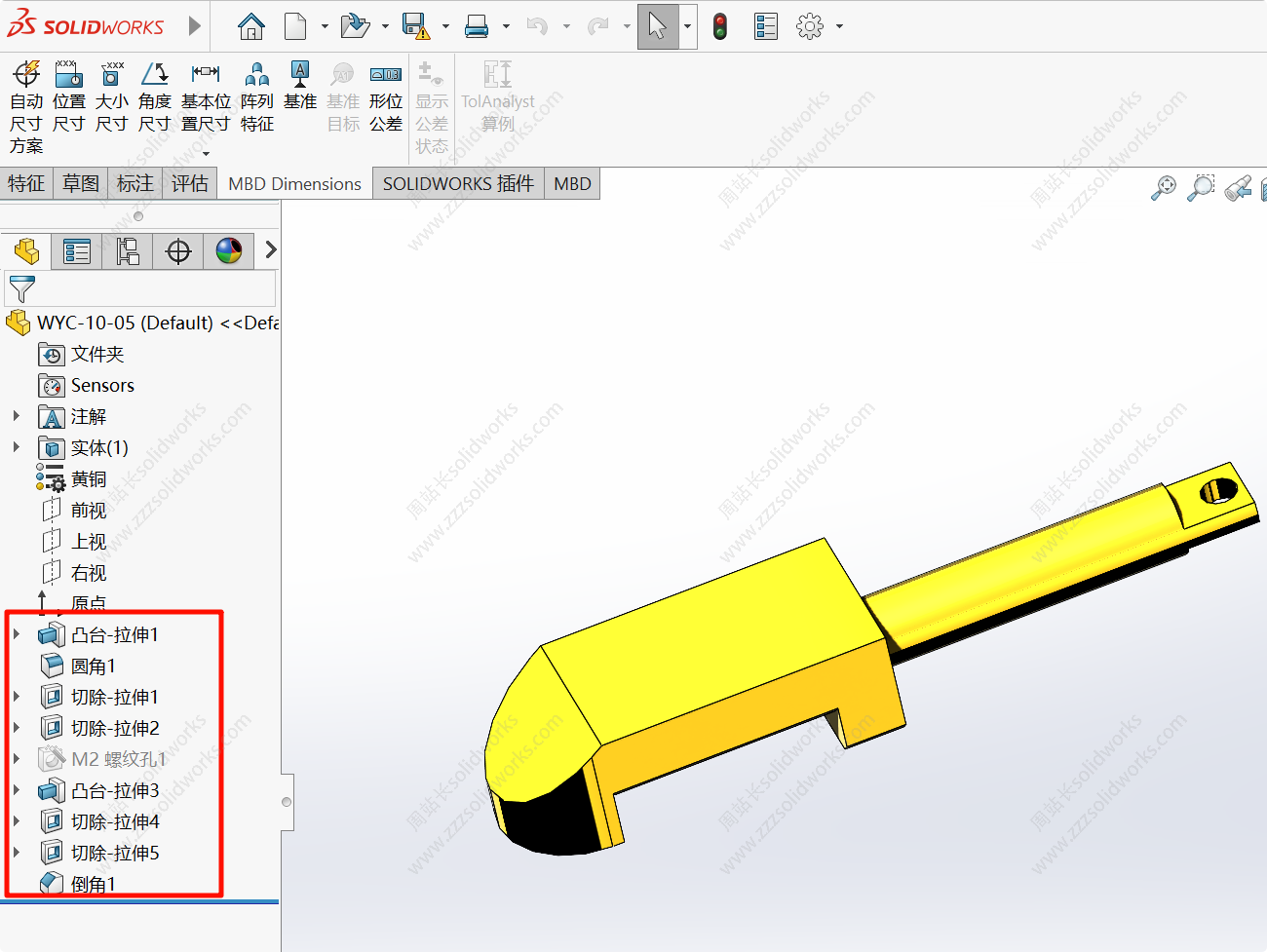Switch to the 草图 tab
1267x952 pixels.
(x=81, y=183)
